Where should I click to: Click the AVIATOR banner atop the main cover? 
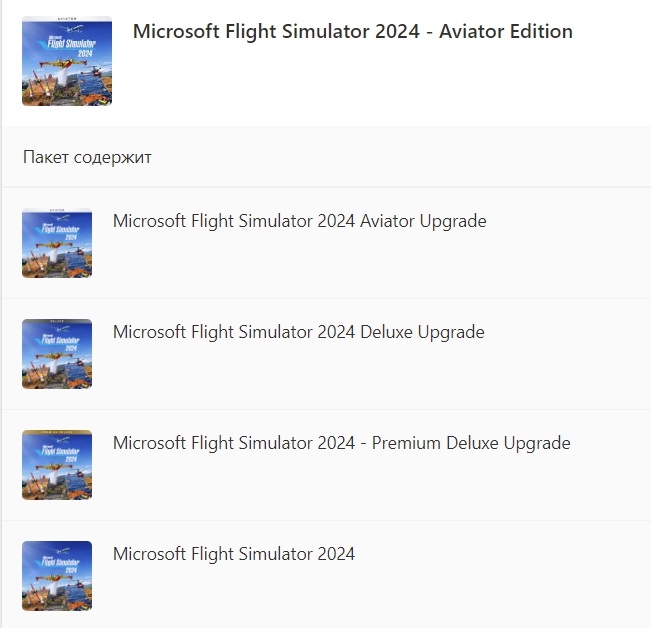[x=66, y=21]
